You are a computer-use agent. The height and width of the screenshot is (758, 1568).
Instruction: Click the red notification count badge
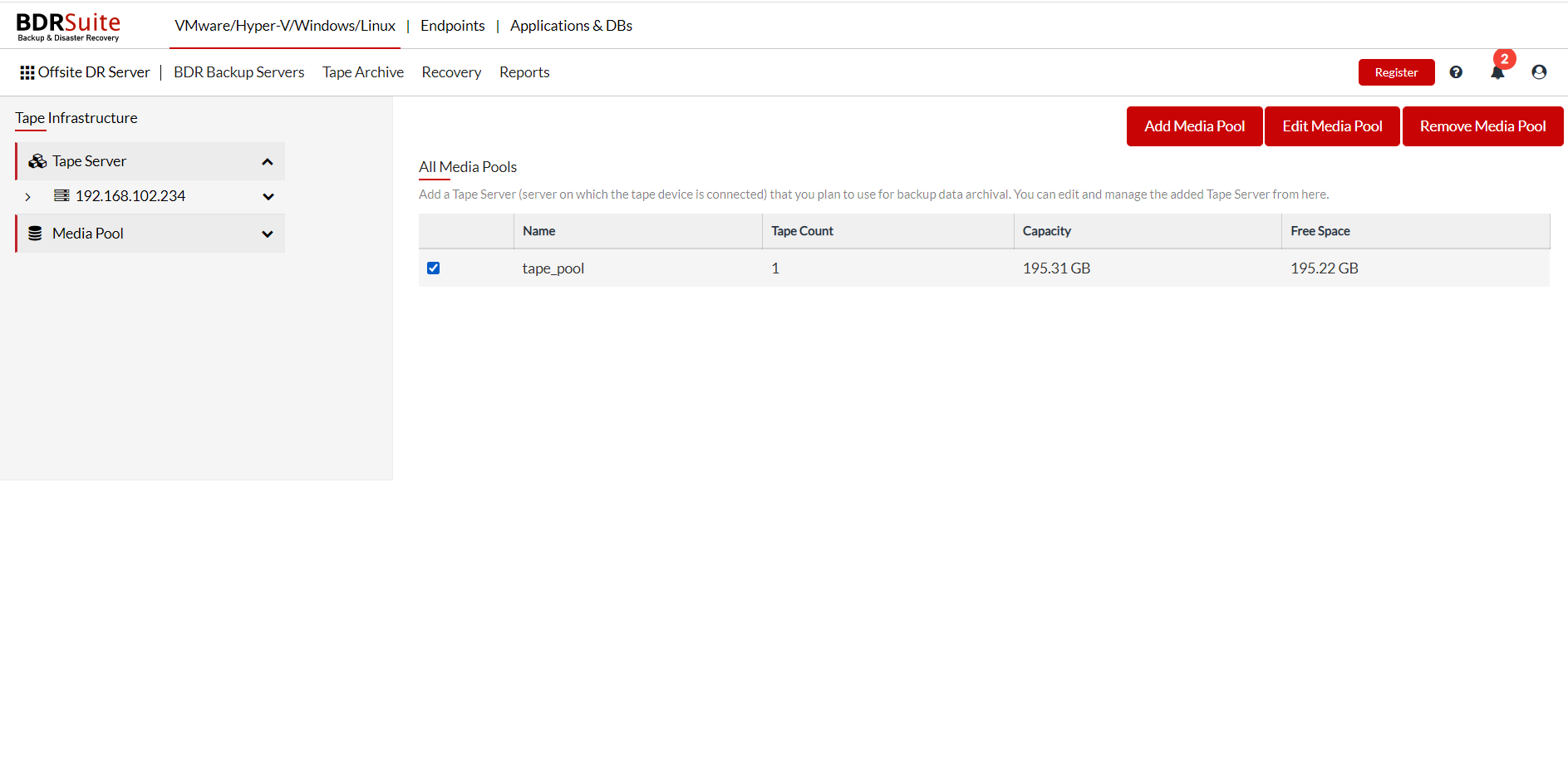coord(1504,59)
